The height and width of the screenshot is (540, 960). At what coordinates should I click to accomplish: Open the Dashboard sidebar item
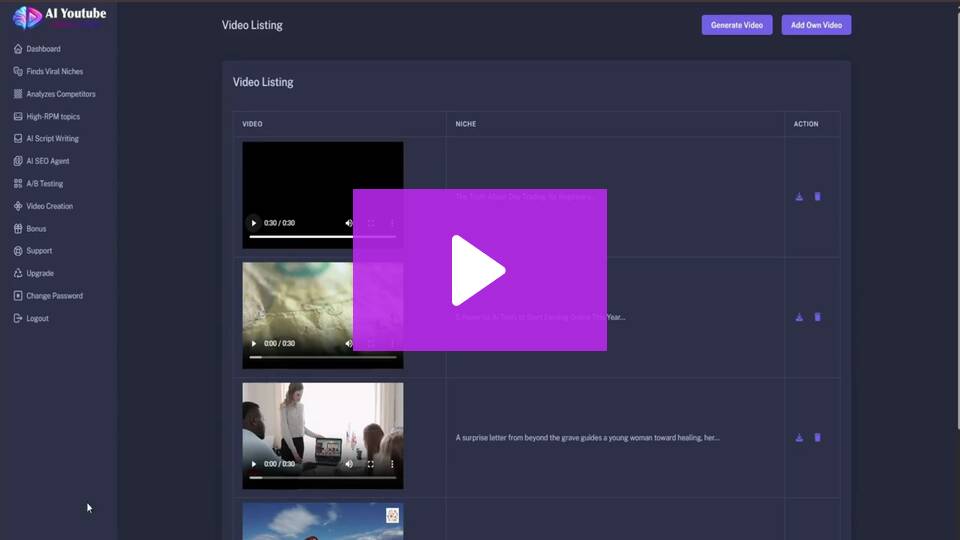[x=37, y=49]
